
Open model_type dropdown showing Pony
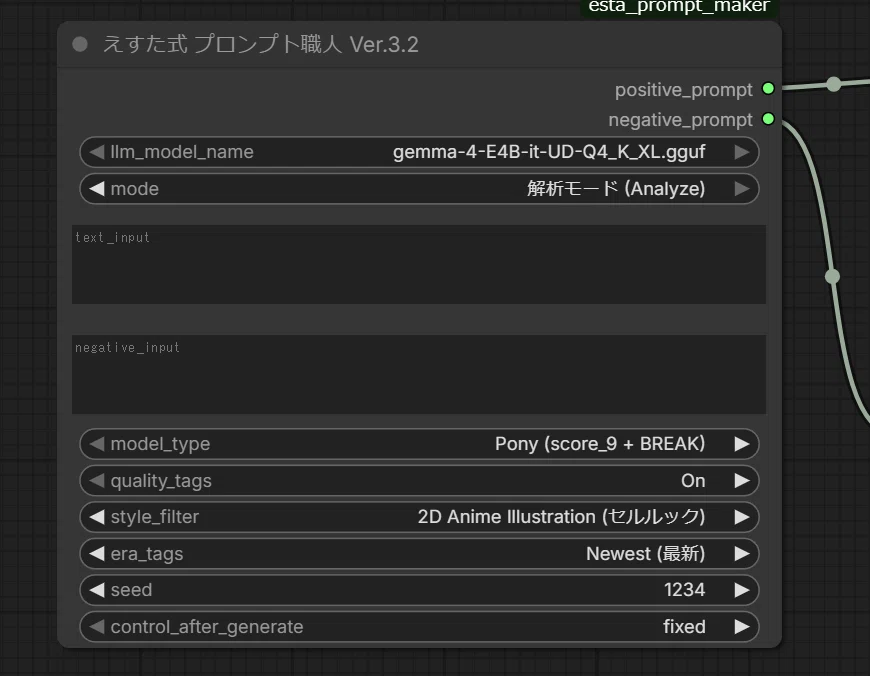click(419, 444)
